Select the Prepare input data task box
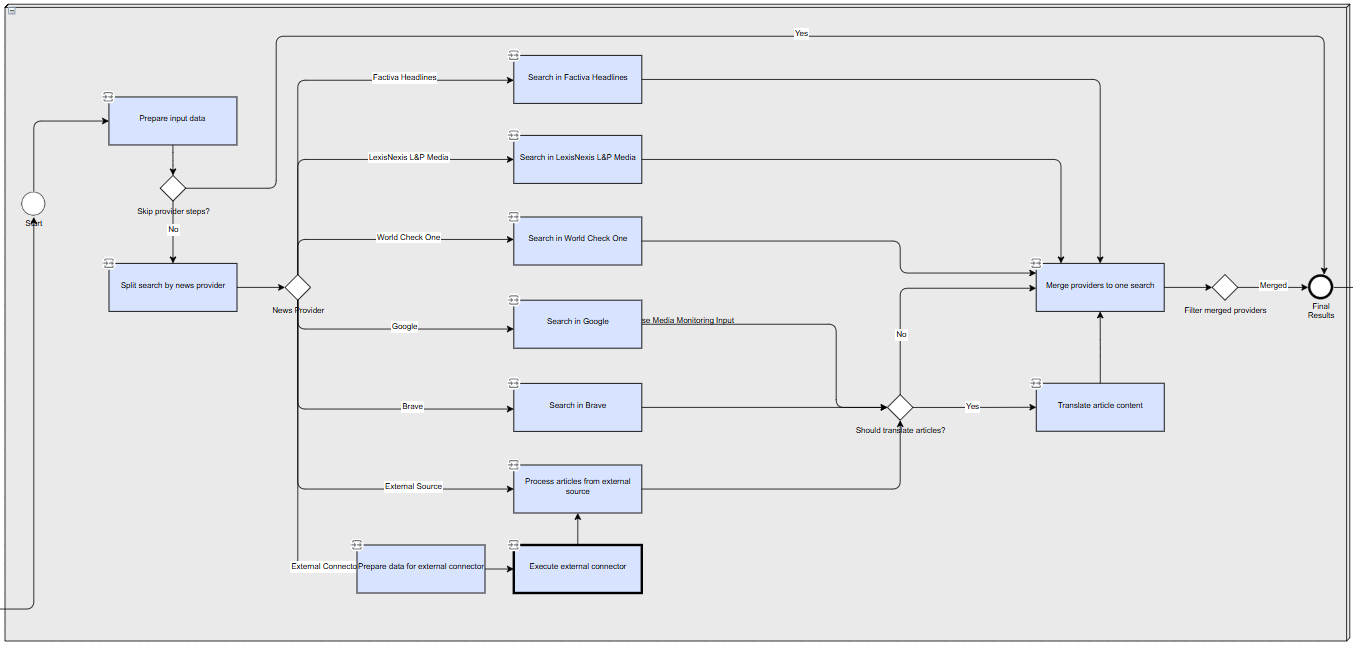Screen dimensions: 1353x648 [x=173, y=121]
